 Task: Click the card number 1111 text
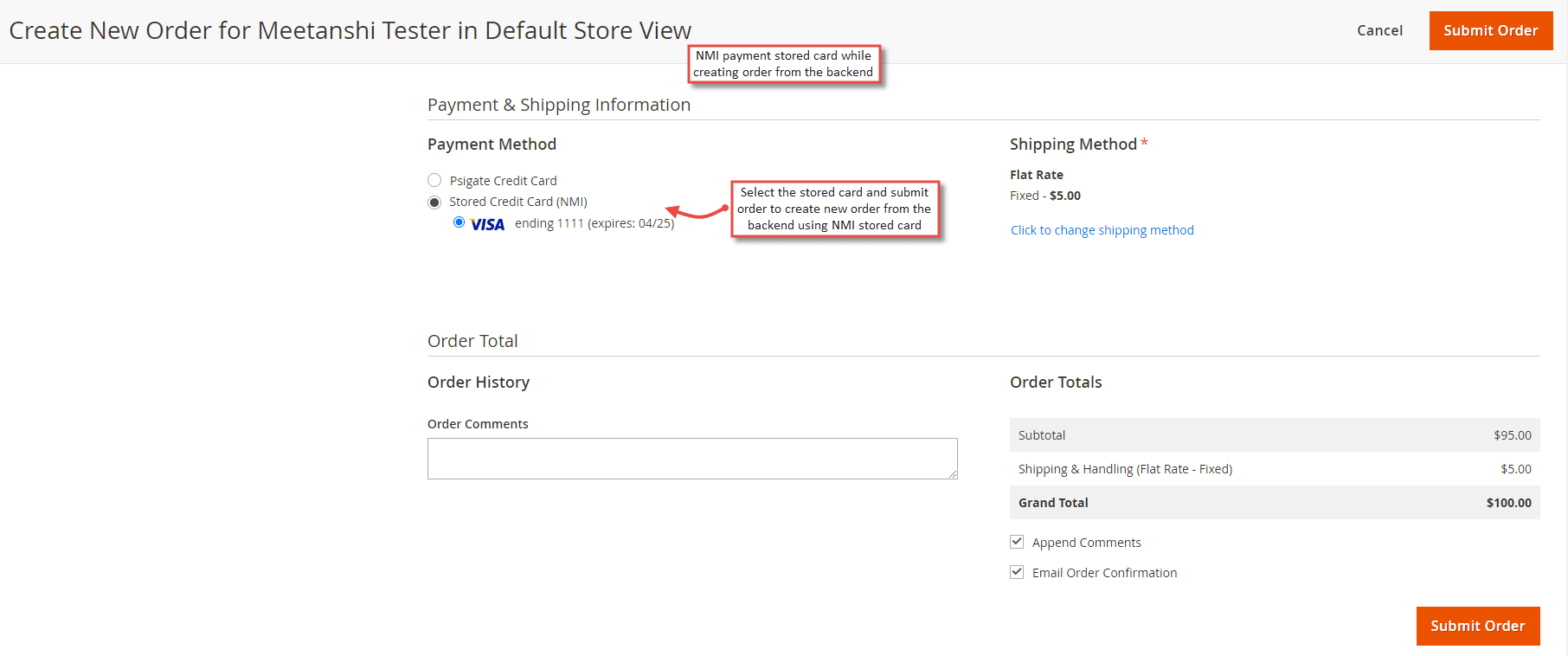[570, 223]
